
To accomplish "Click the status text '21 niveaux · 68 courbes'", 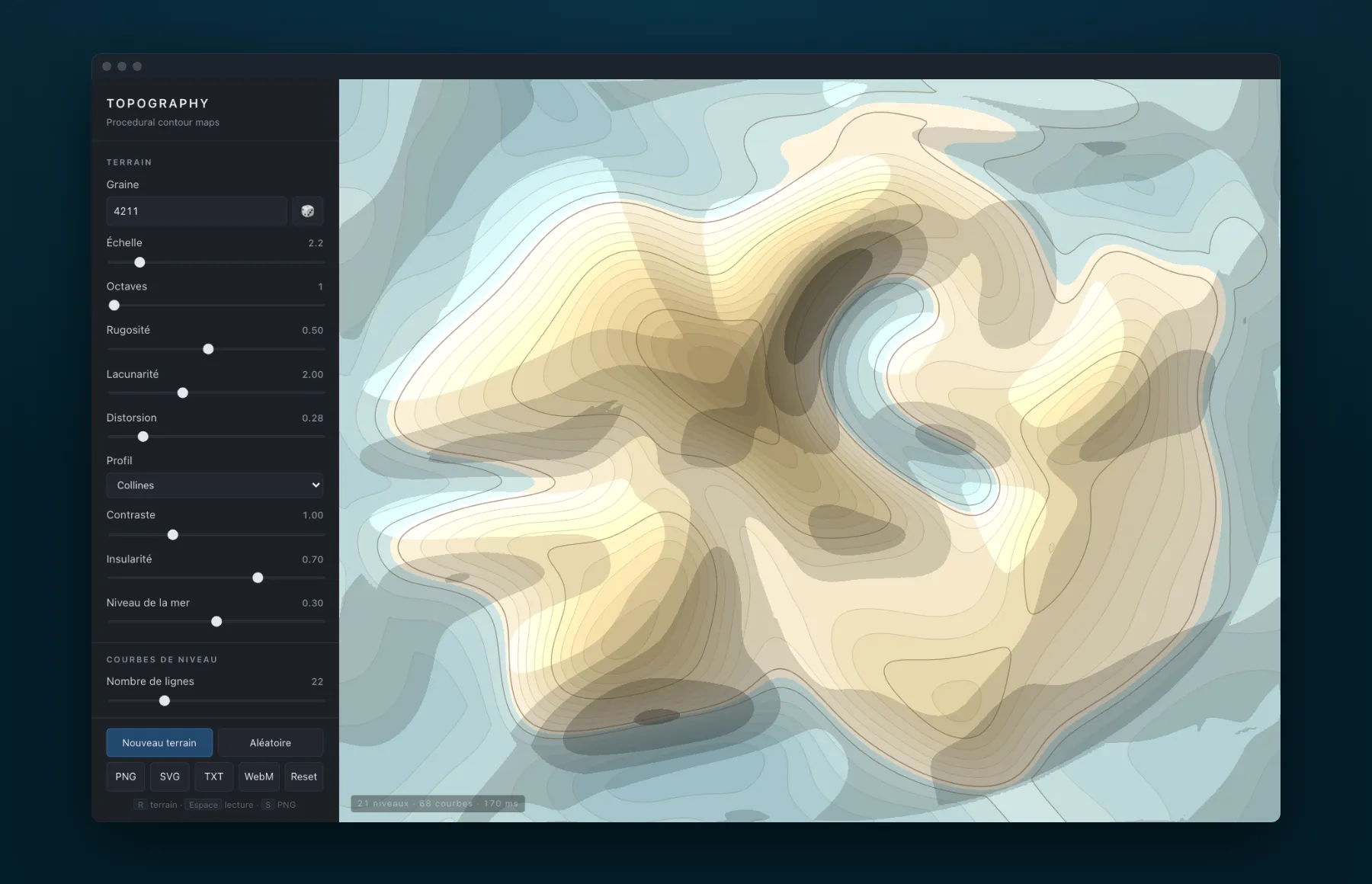I will tap(415, 803).
